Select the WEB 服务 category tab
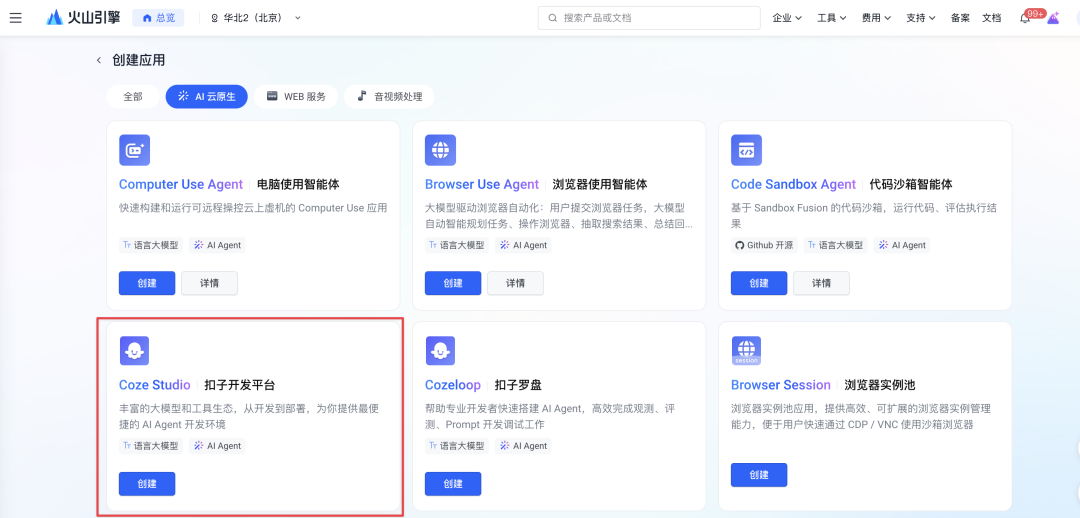Image resolution: width=1080 pixels, height=518 pixels. coord(295,97)
